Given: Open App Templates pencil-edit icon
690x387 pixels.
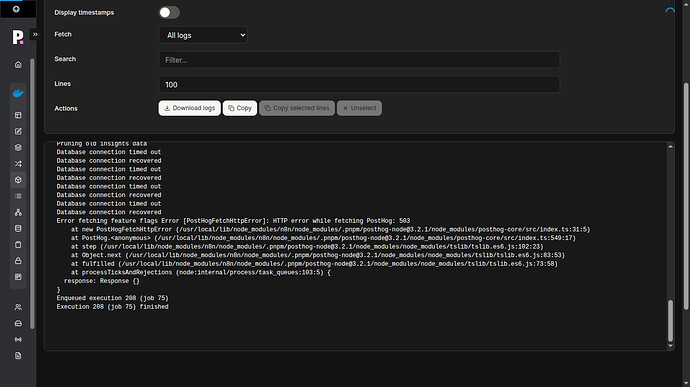Looking at the screenshot, I should tap(18, 131).
